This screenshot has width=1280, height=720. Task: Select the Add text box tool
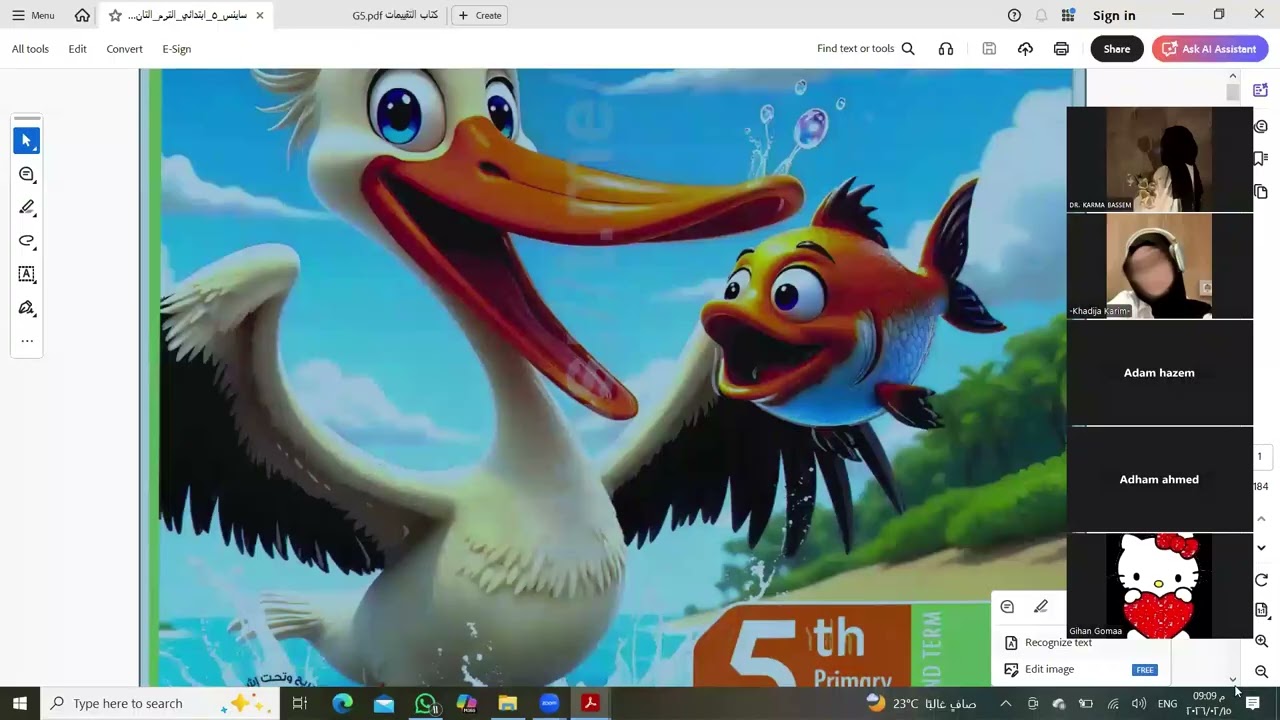(x=27, y=274)
